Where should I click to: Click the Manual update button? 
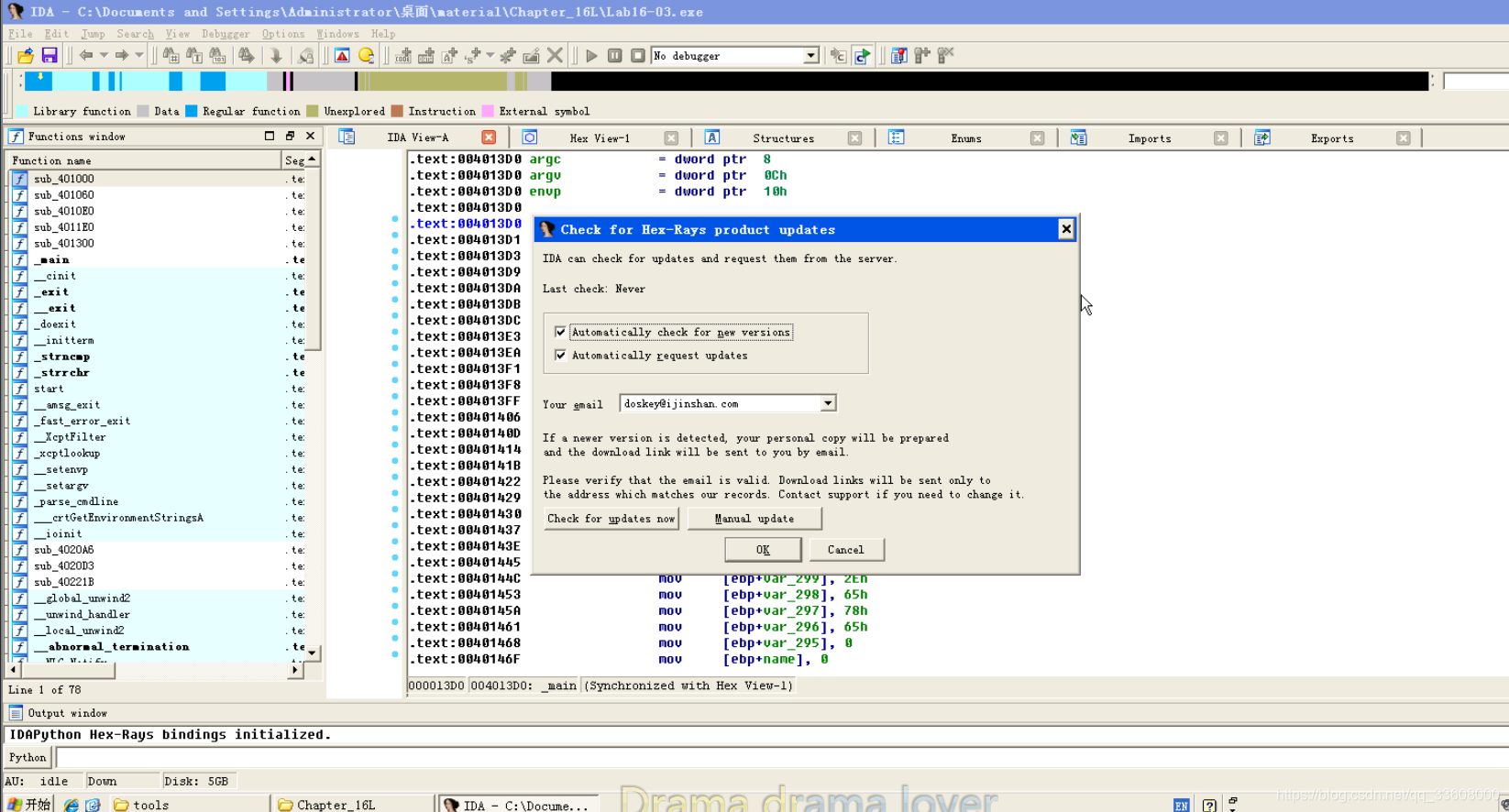pyautogui.click(x=754, y=519)
